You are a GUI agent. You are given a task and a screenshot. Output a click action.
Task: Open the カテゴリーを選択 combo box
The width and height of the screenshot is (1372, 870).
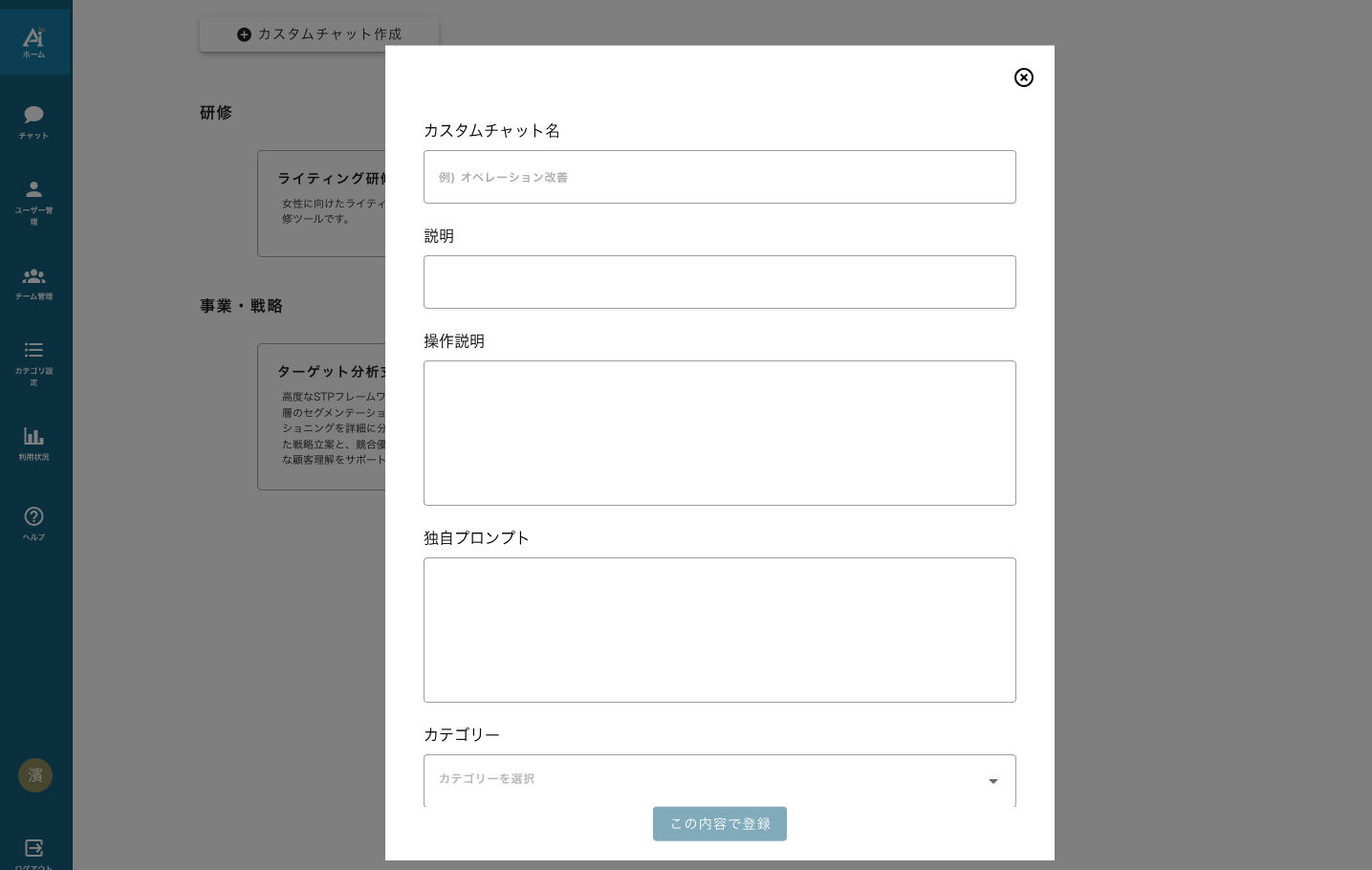(x=708, y=780)
